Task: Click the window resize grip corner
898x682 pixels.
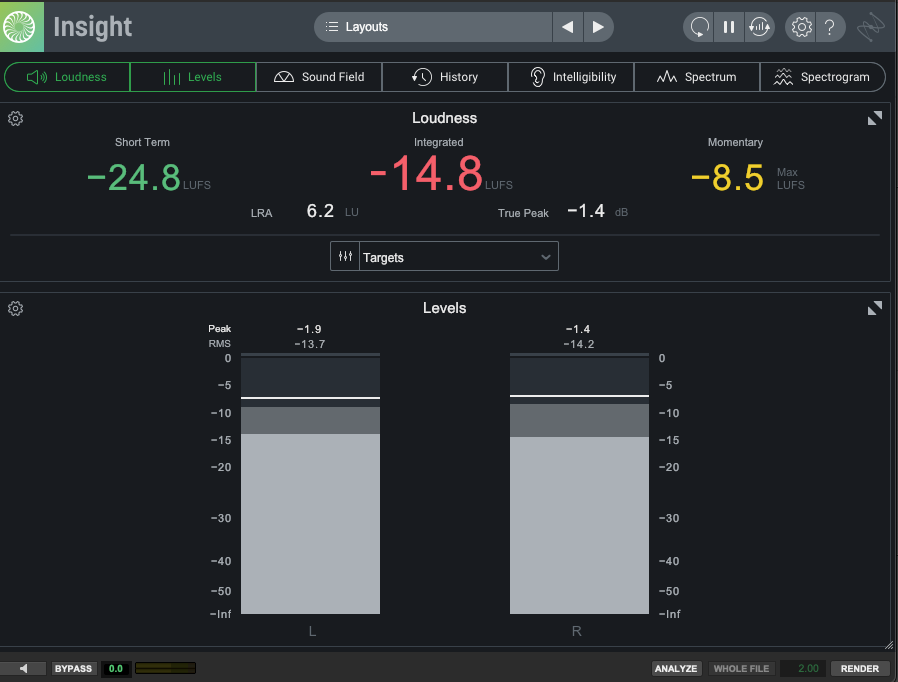Action: 889,645
